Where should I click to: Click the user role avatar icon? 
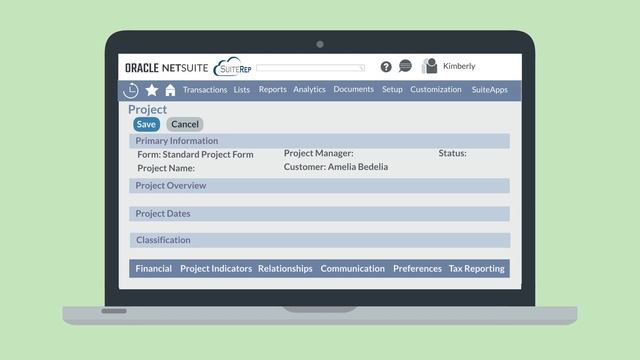(x=429, y=66)
